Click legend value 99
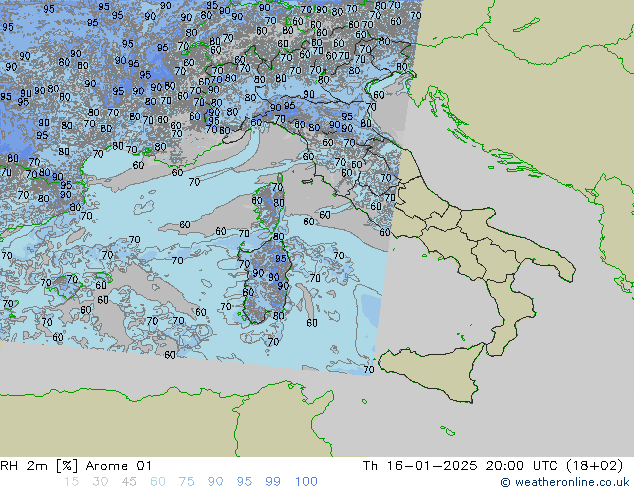Viewport: 634px width, 490px height. click(273, 482)
